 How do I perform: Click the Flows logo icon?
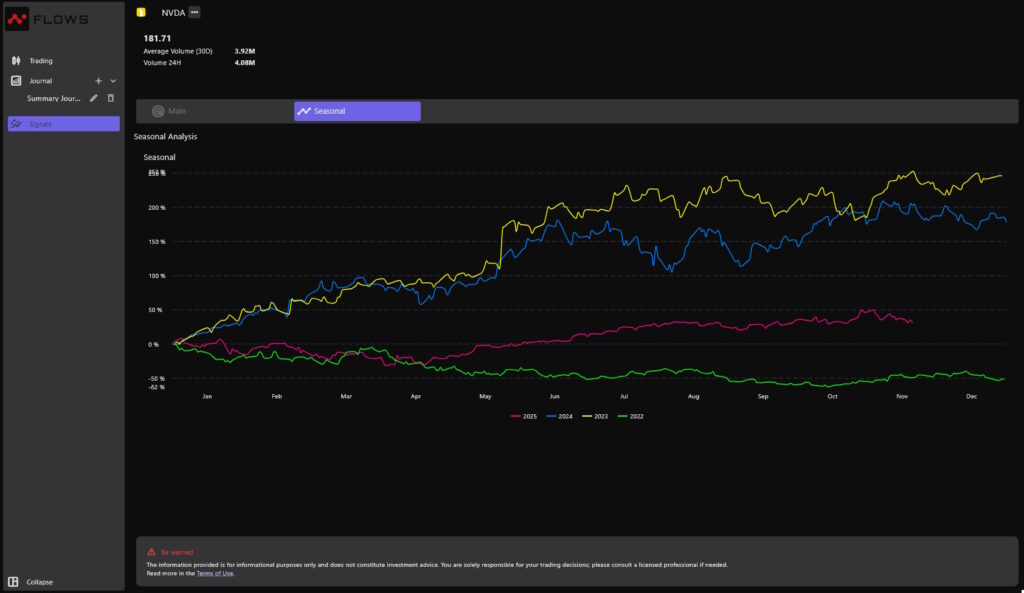coord(17,19)
